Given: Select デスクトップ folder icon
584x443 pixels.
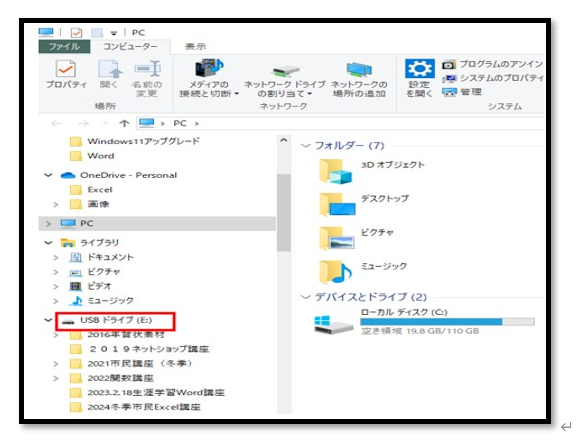Looking at the screenshot, I should 337,204.
